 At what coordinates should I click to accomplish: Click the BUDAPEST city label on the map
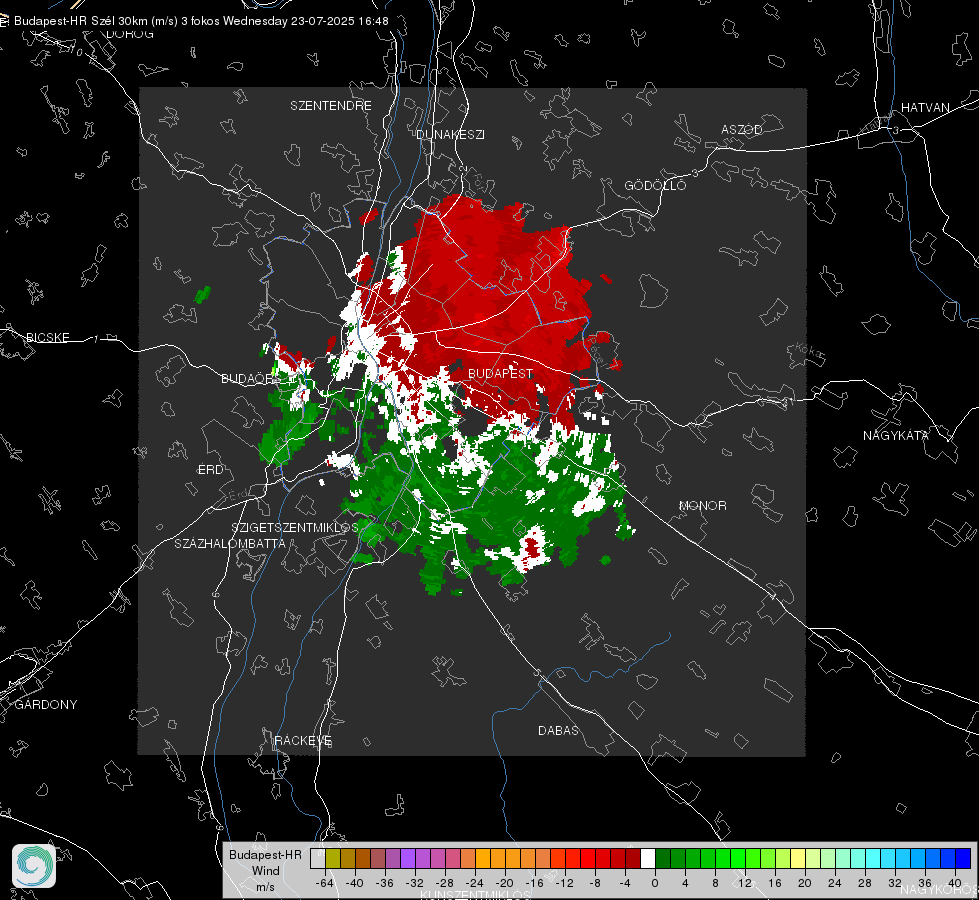pyautogui.click(x=500, y=373)
